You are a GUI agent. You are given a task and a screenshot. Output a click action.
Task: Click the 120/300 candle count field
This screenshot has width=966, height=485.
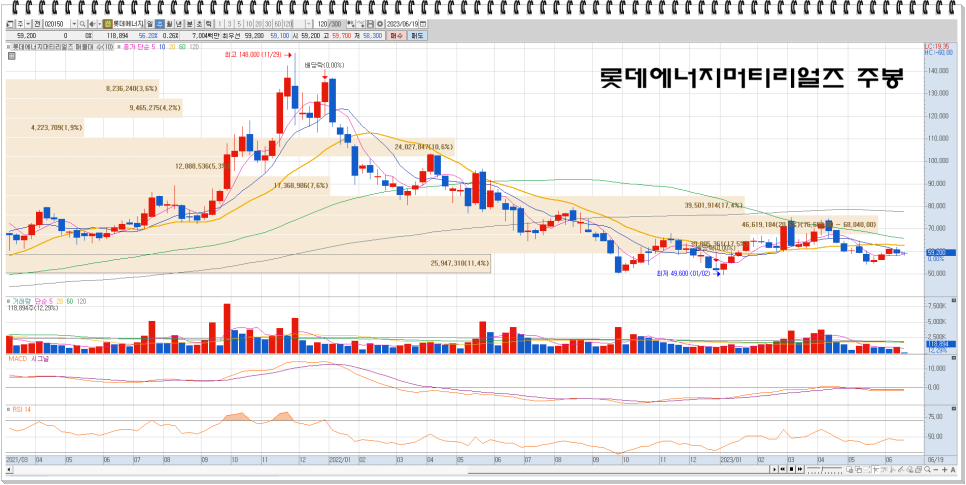(328, 24)
